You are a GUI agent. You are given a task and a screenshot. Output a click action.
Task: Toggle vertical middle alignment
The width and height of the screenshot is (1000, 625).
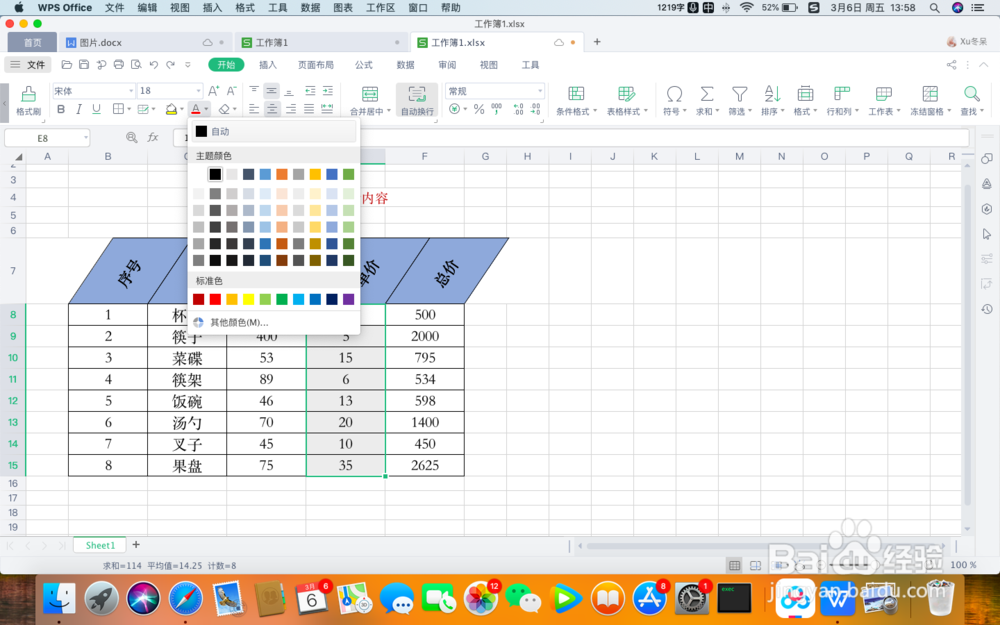point(272,91)
